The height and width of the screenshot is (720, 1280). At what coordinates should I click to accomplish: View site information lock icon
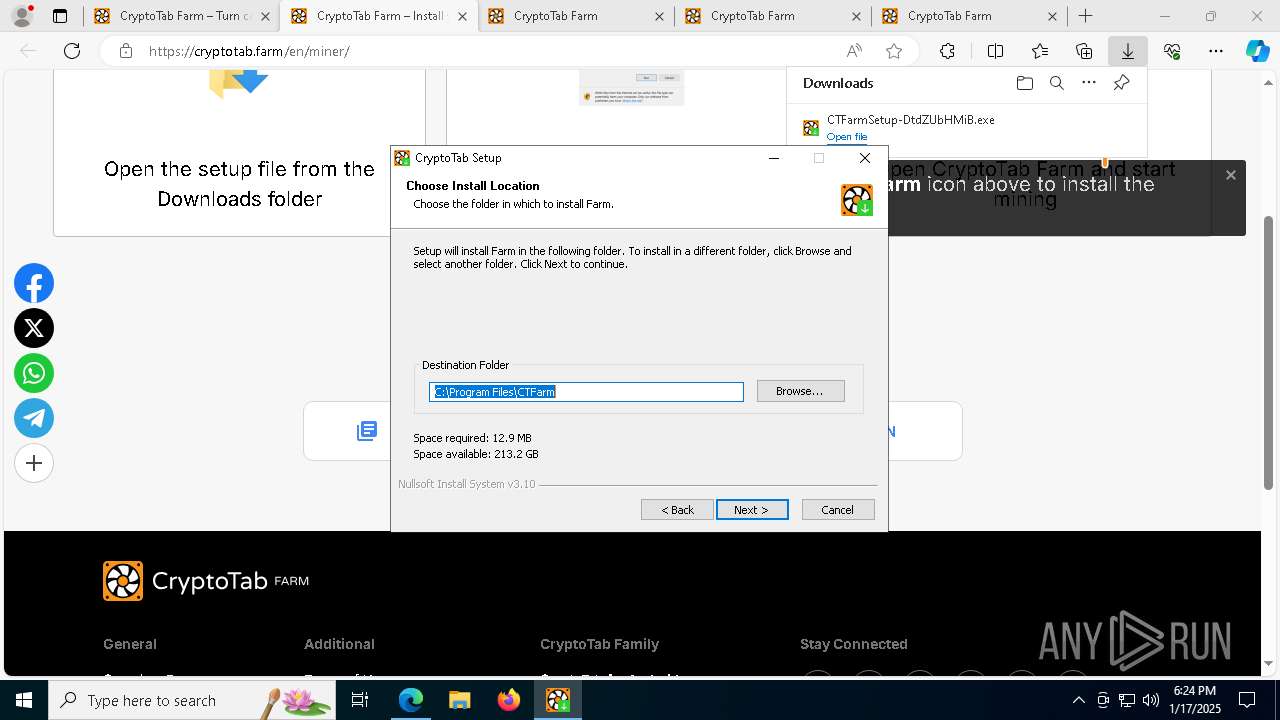point(125,51)
